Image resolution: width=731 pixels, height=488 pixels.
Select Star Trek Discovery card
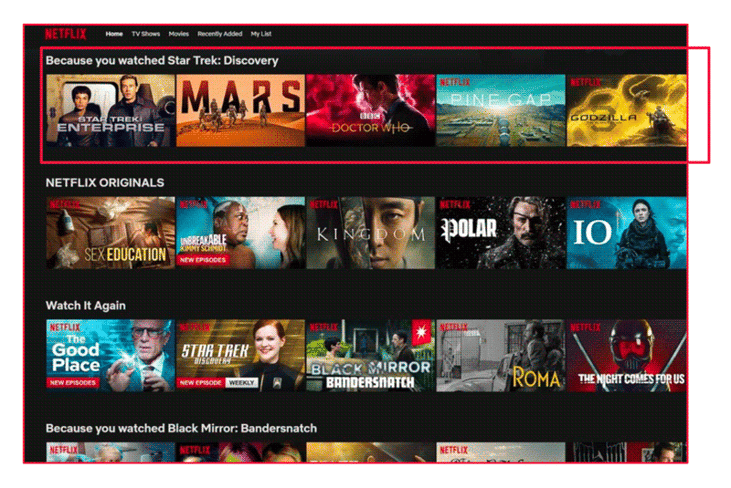[x=241, y=356]
